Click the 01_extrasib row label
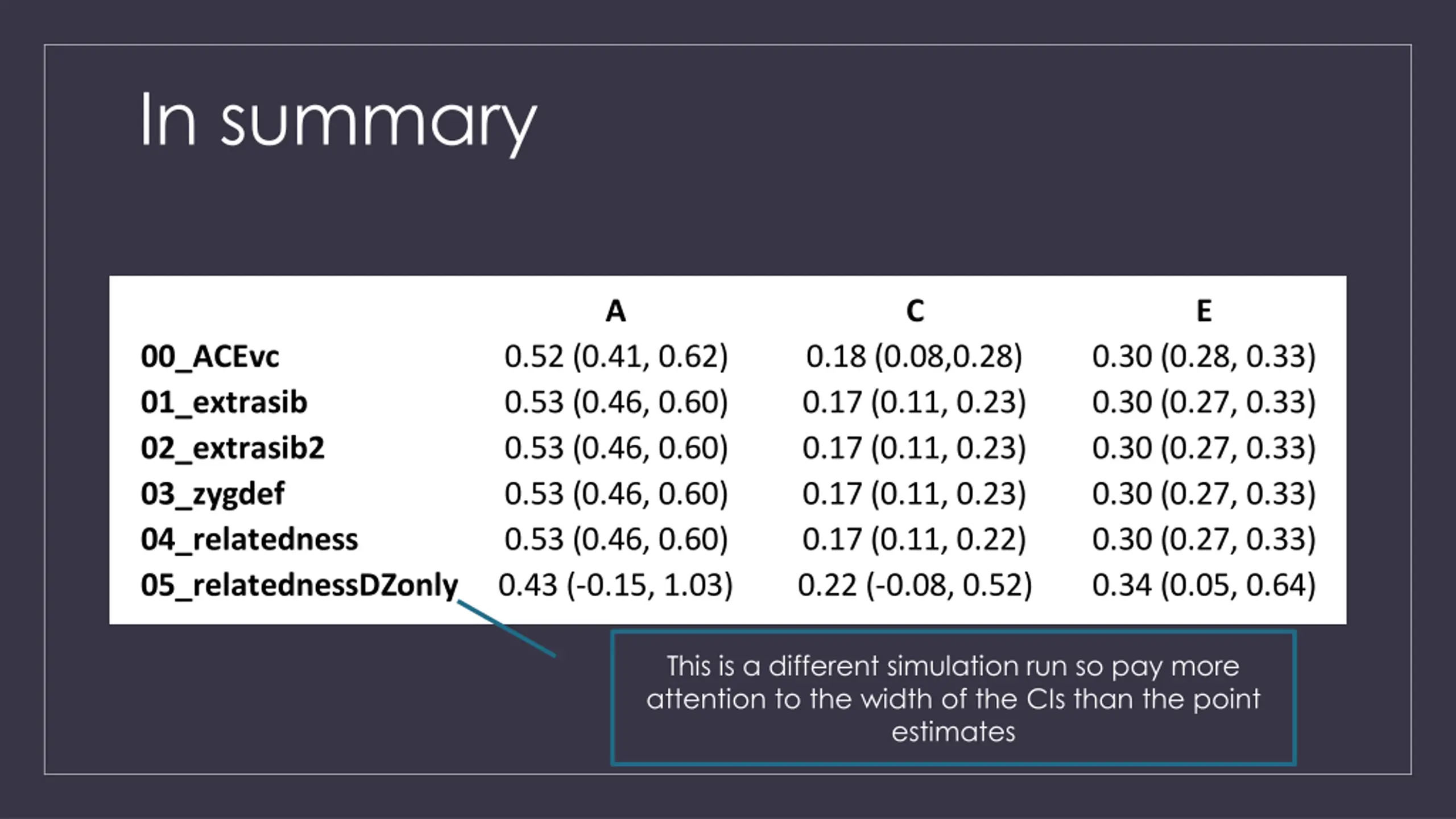 pos(224,403)
